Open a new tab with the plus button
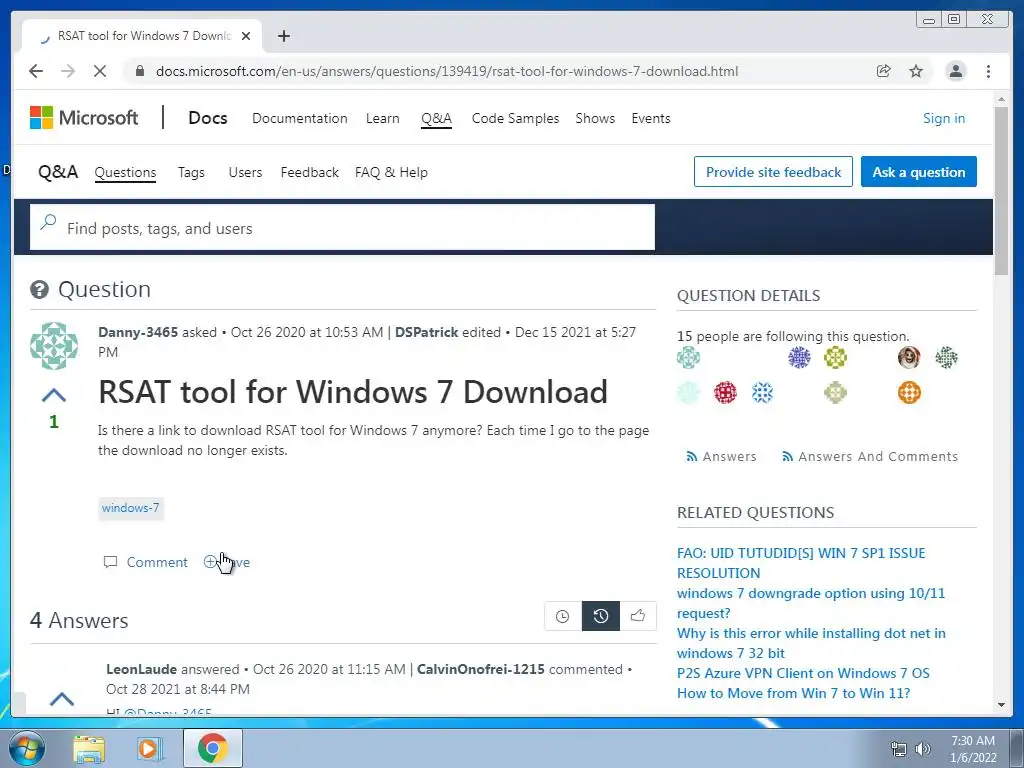This screenshot has width=1024, height=768. pos(283,36)
